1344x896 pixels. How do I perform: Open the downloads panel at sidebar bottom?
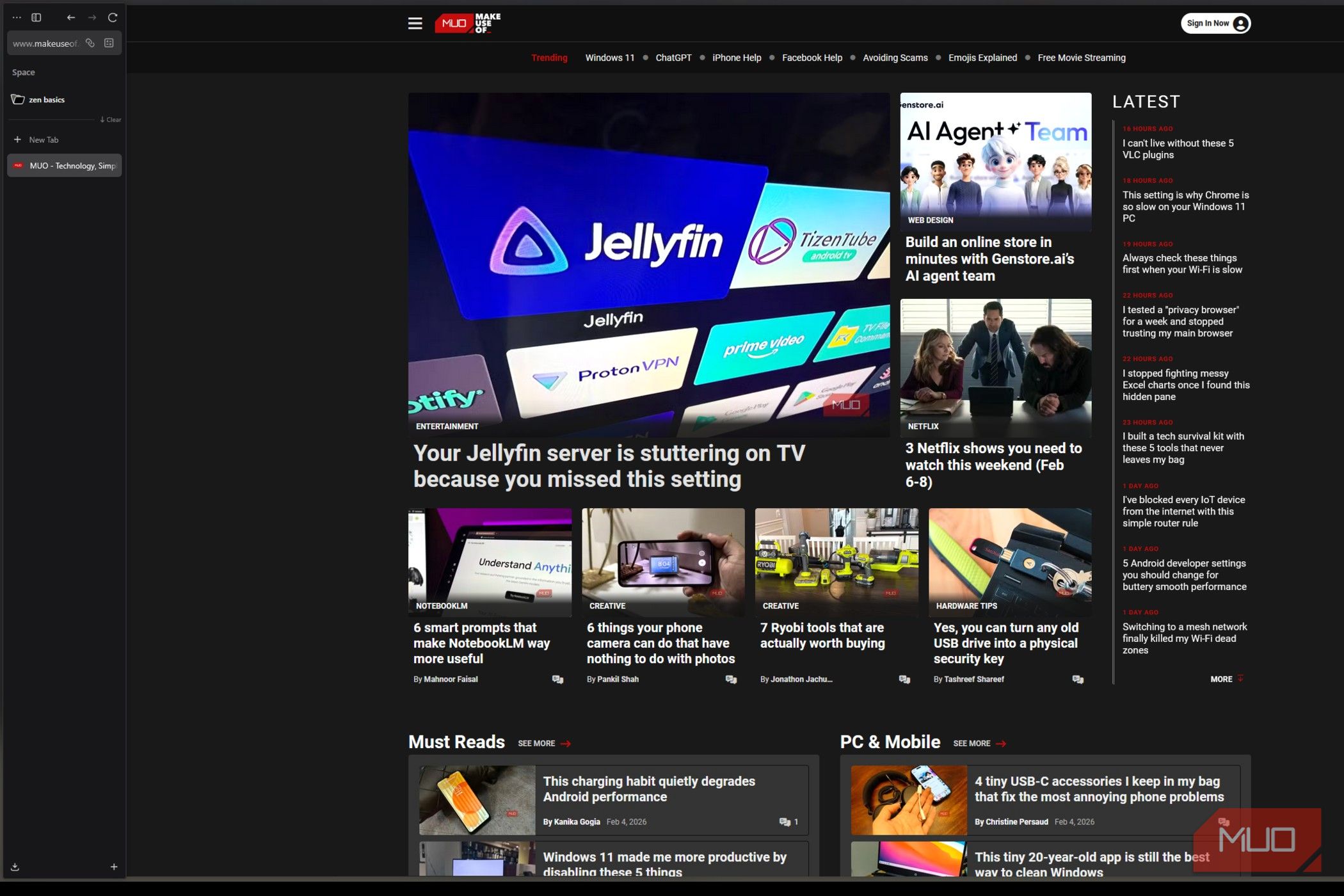tap(14, 867)
